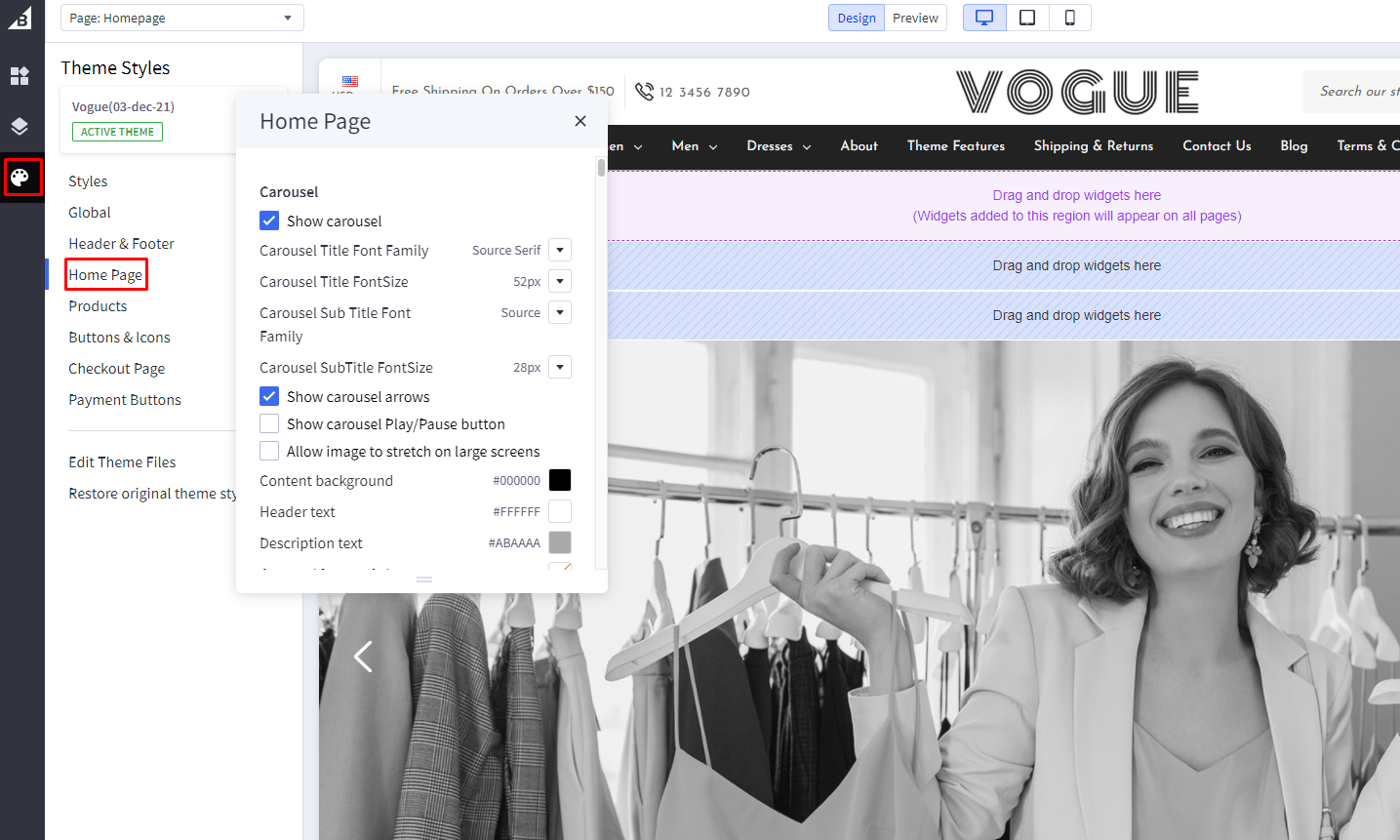Open Theme Features nav link

(956, 145)
